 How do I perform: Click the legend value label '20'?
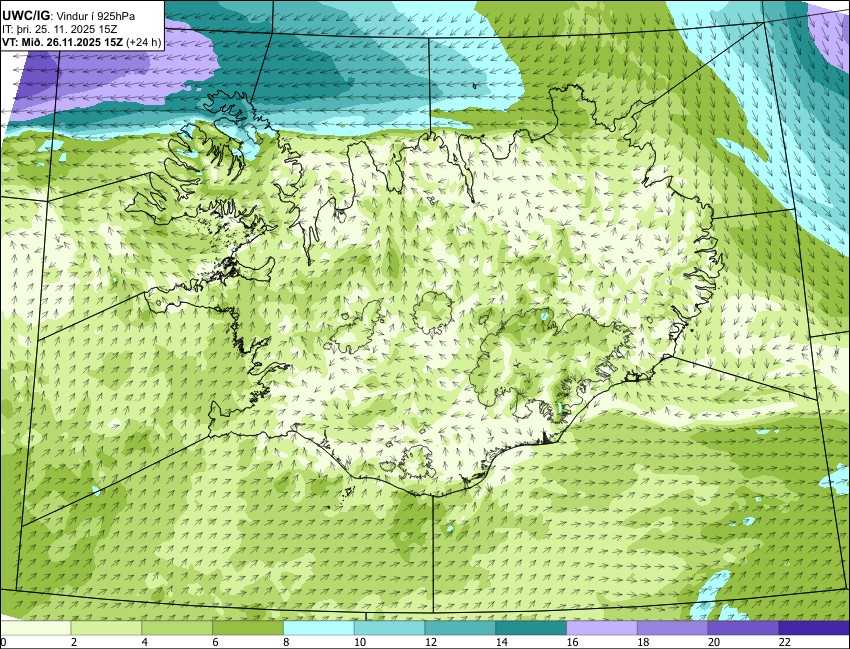click(x=714, y=642)
